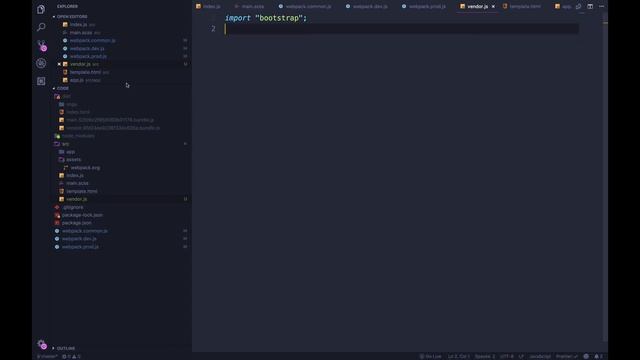
Task: Change indentation via Spaces status item
Action: point(484,357)
